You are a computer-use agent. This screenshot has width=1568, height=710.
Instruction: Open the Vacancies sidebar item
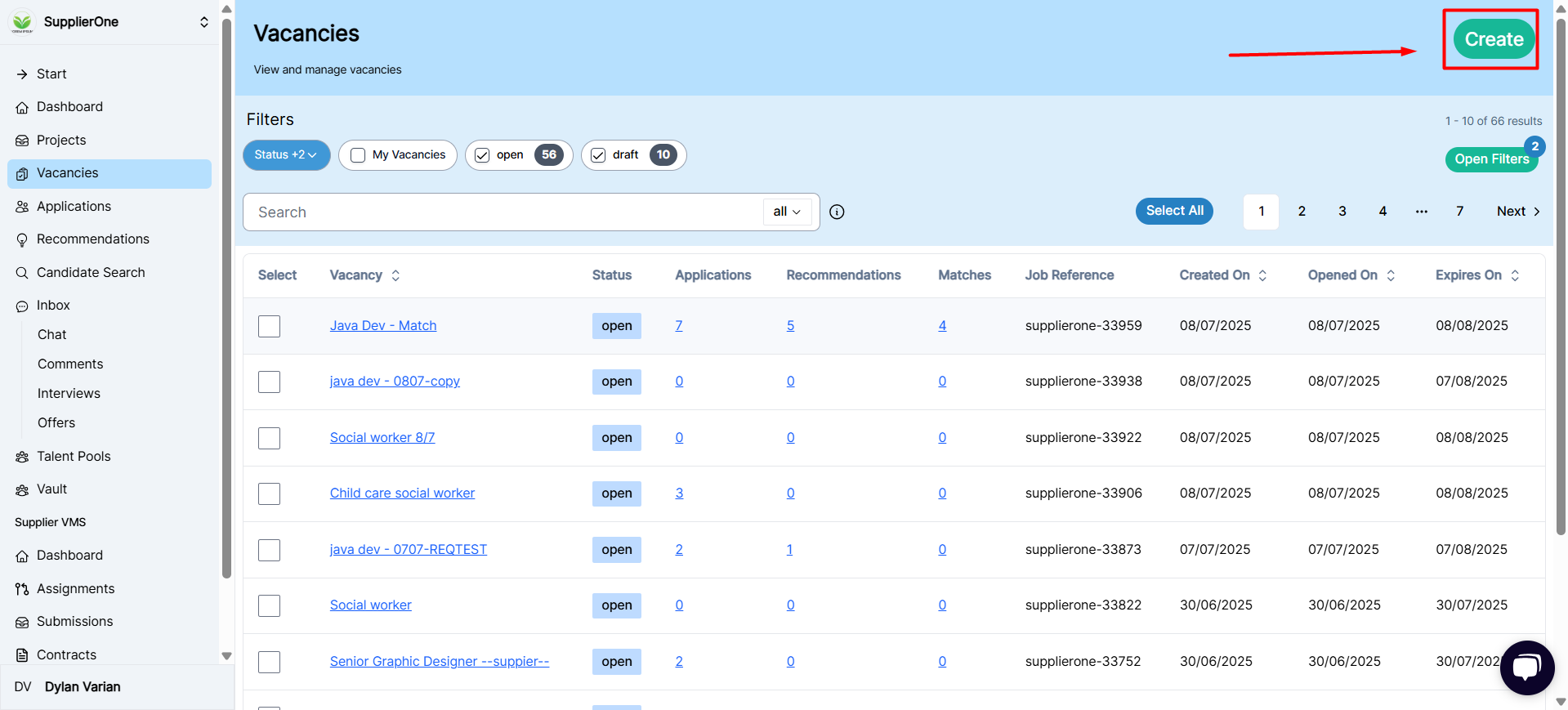tap(109, 173)
